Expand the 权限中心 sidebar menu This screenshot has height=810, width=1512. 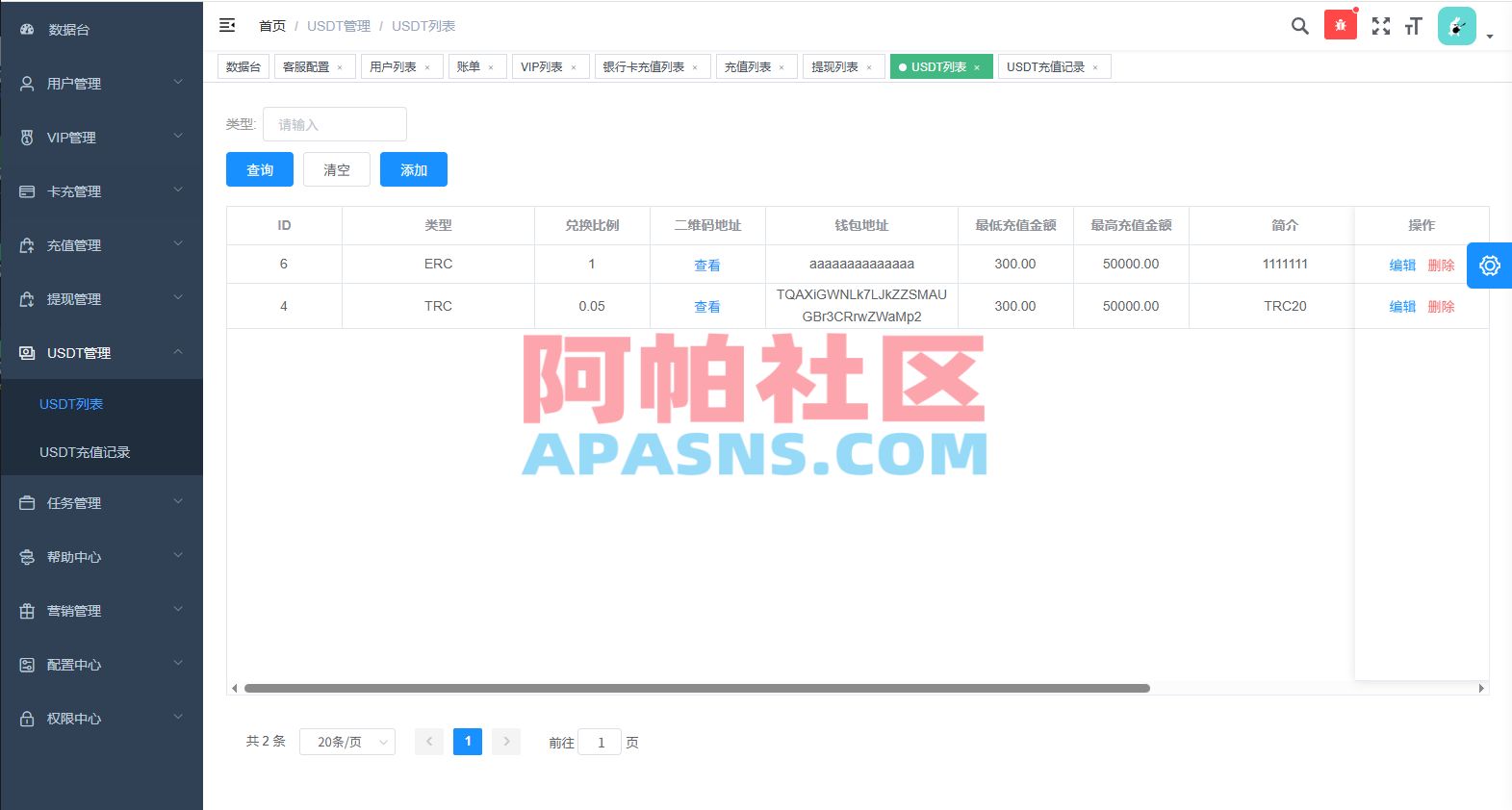(102, 719)
